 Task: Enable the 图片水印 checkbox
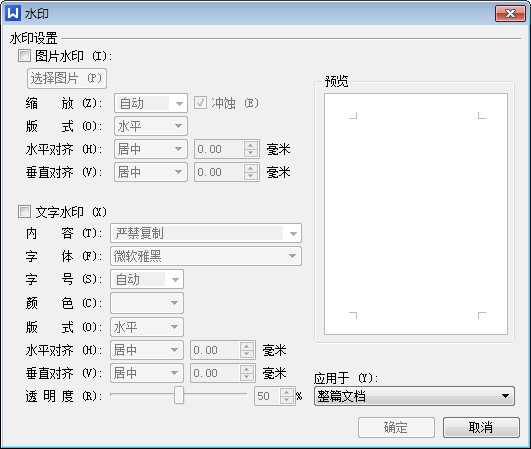click(x=24, y=56)
